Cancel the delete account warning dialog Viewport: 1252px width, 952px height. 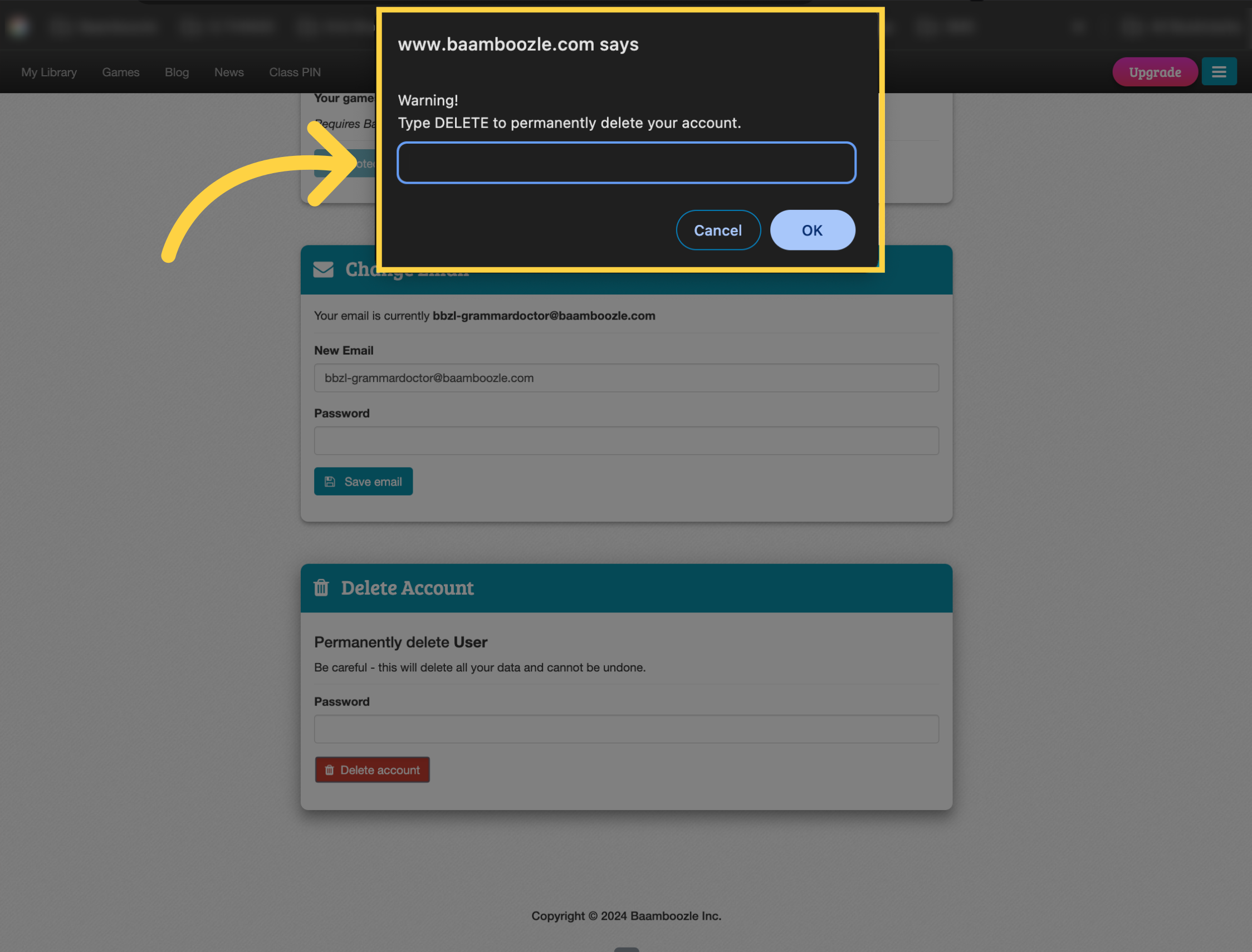(x=718, y=230)
